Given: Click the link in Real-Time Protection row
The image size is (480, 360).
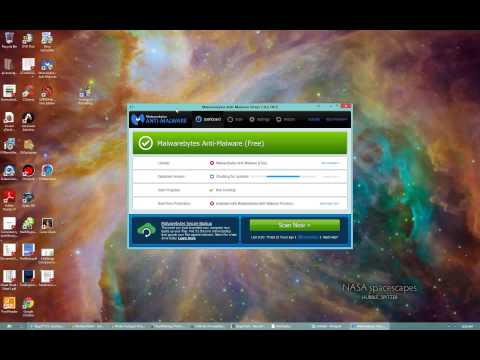Looking at the screenshot, I should pos(329,203).
